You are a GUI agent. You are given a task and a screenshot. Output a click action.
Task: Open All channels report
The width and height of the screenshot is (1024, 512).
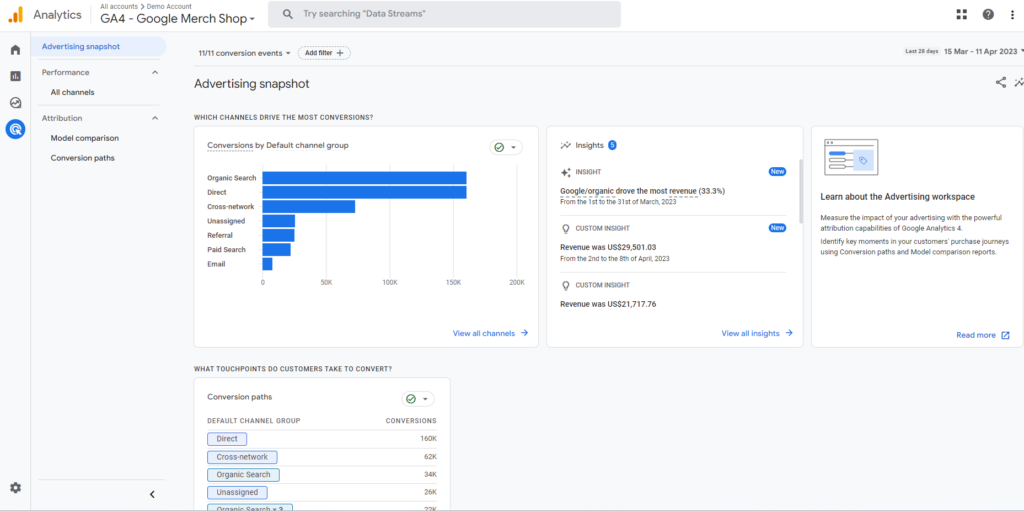(72, 92)
